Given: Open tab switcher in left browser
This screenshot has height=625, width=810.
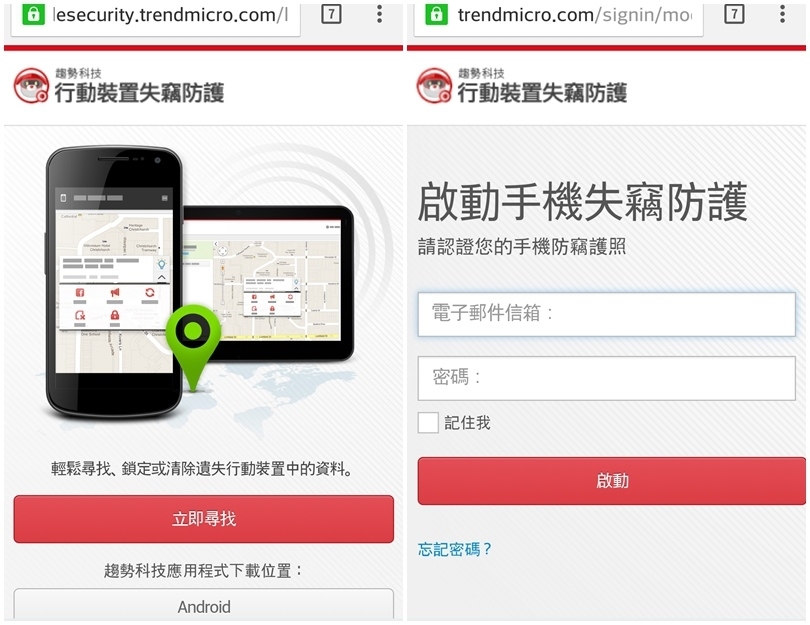Looking at the screenshot, I should click(x=331, y=14).
